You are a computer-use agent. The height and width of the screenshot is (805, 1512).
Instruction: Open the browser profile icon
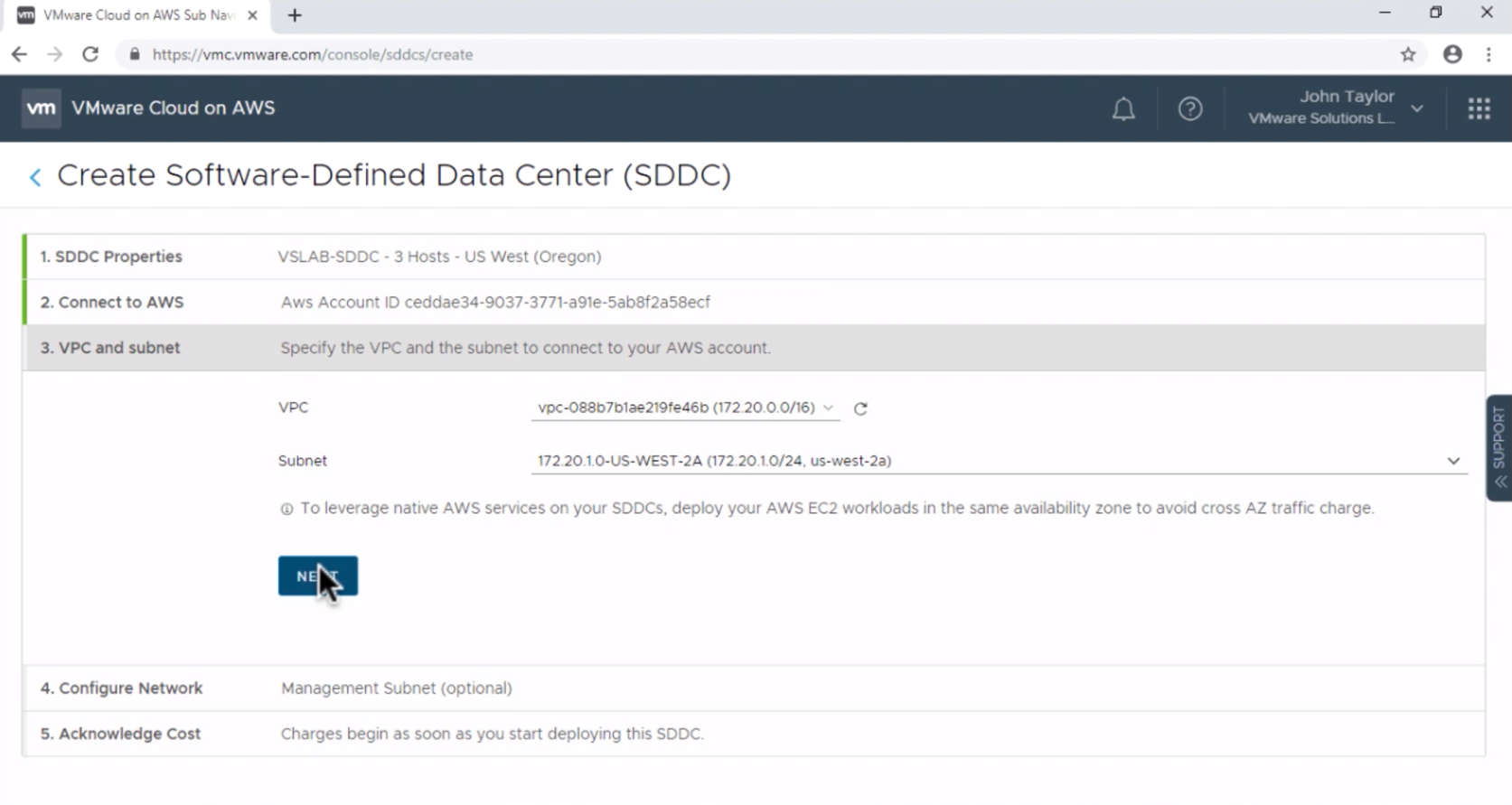click(1452, 54)
